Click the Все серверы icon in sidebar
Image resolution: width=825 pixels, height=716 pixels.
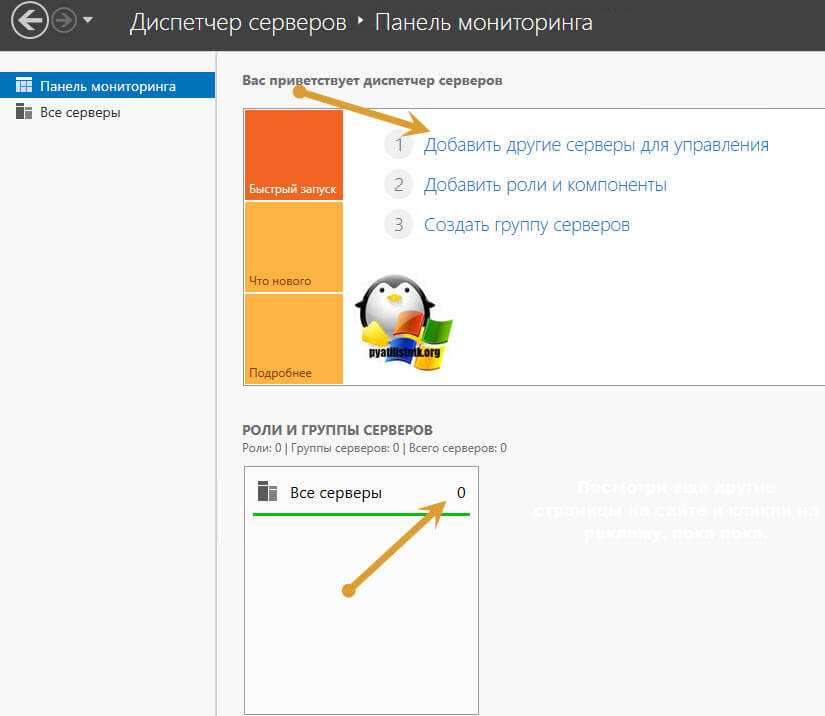click(24, 112)
